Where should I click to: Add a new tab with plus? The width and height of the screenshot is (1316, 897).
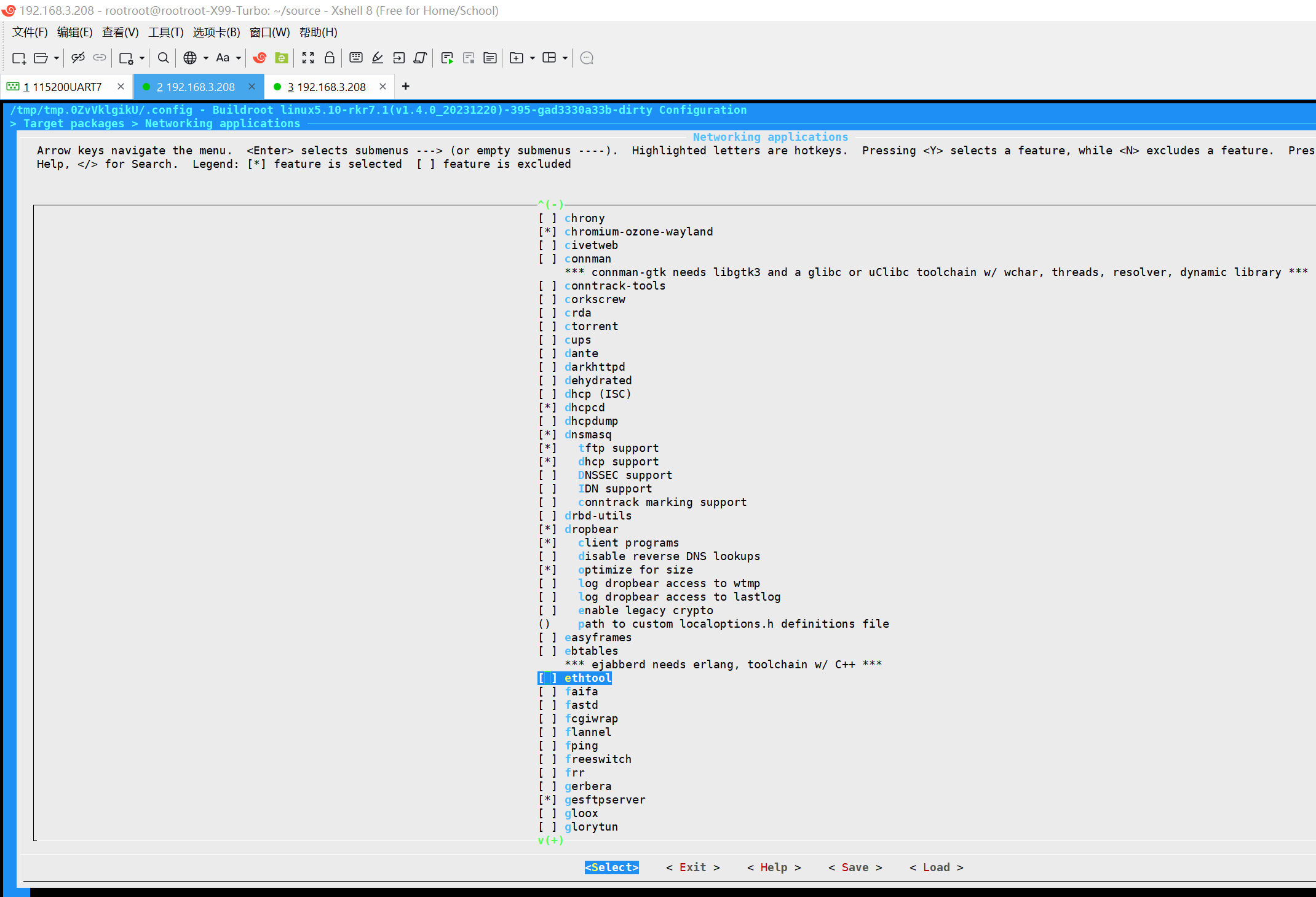click(405, 86)
